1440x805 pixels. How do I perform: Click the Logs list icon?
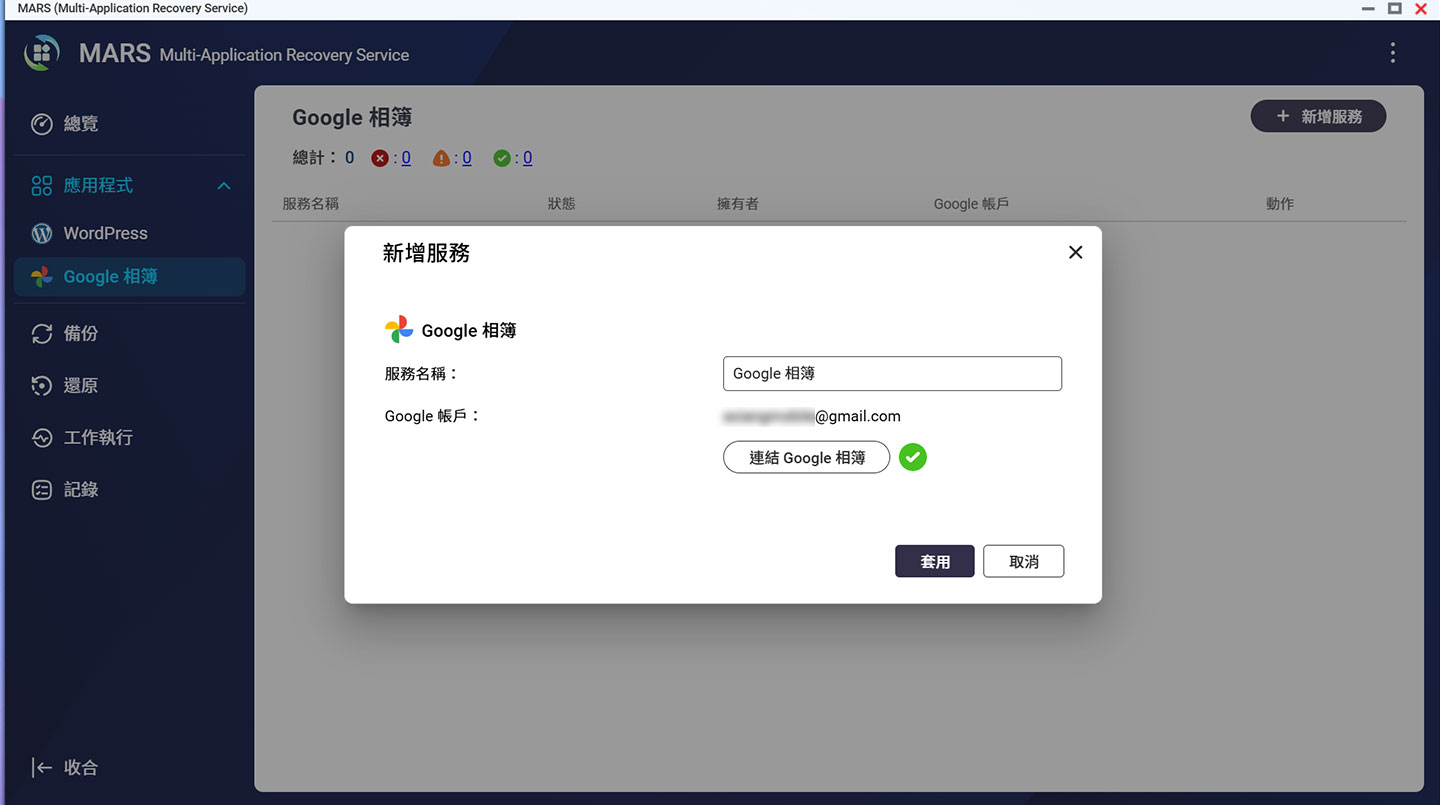tap(42, 489)
